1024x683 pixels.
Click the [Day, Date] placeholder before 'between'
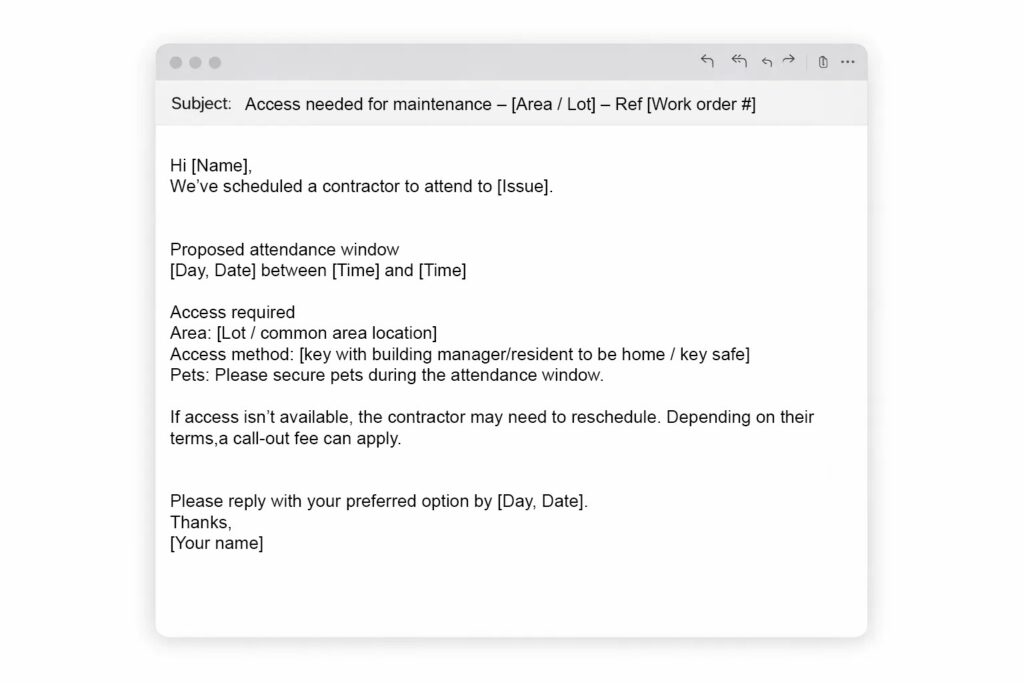pyautogui.click(x=213, y=270)
